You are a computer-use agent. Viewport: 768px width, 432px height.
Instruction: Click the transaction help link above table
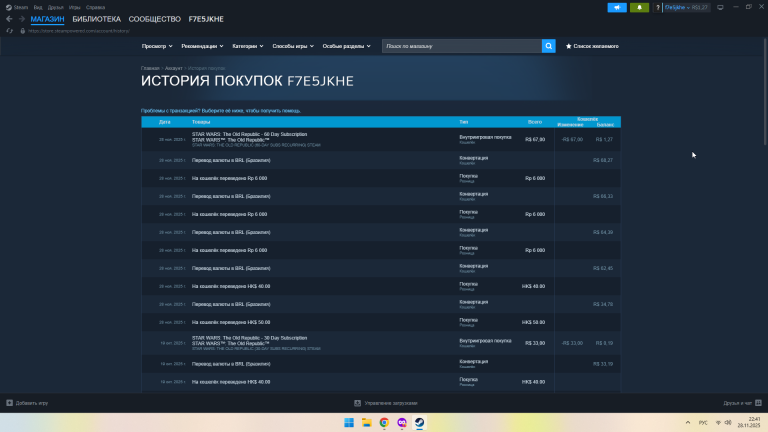[x=220, y=111]
